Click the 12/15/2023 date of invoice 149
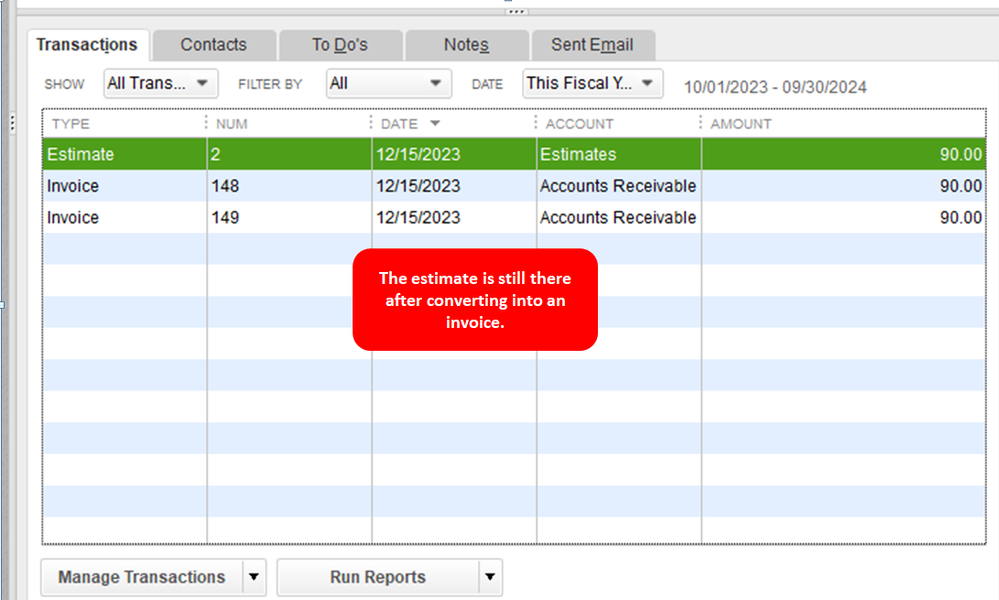999x600 pixels. (454, 218)
